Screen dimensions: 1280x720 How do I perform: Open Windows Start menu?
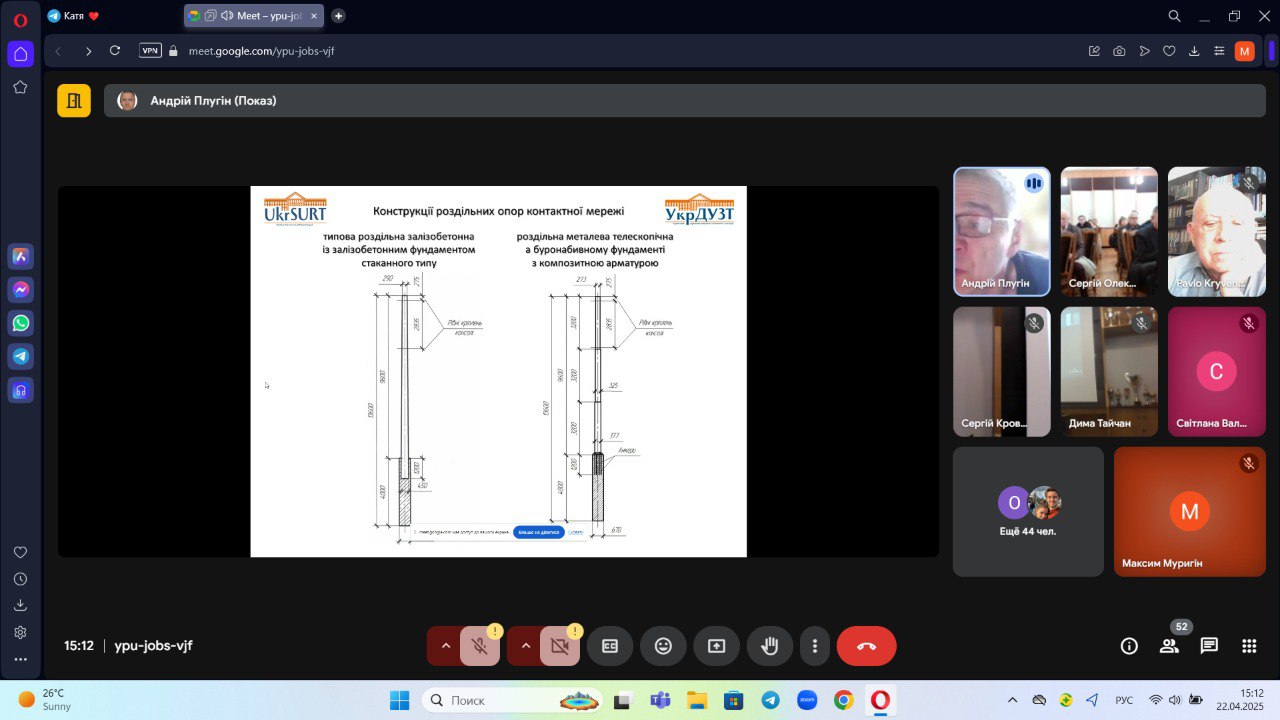coord(399,700)
